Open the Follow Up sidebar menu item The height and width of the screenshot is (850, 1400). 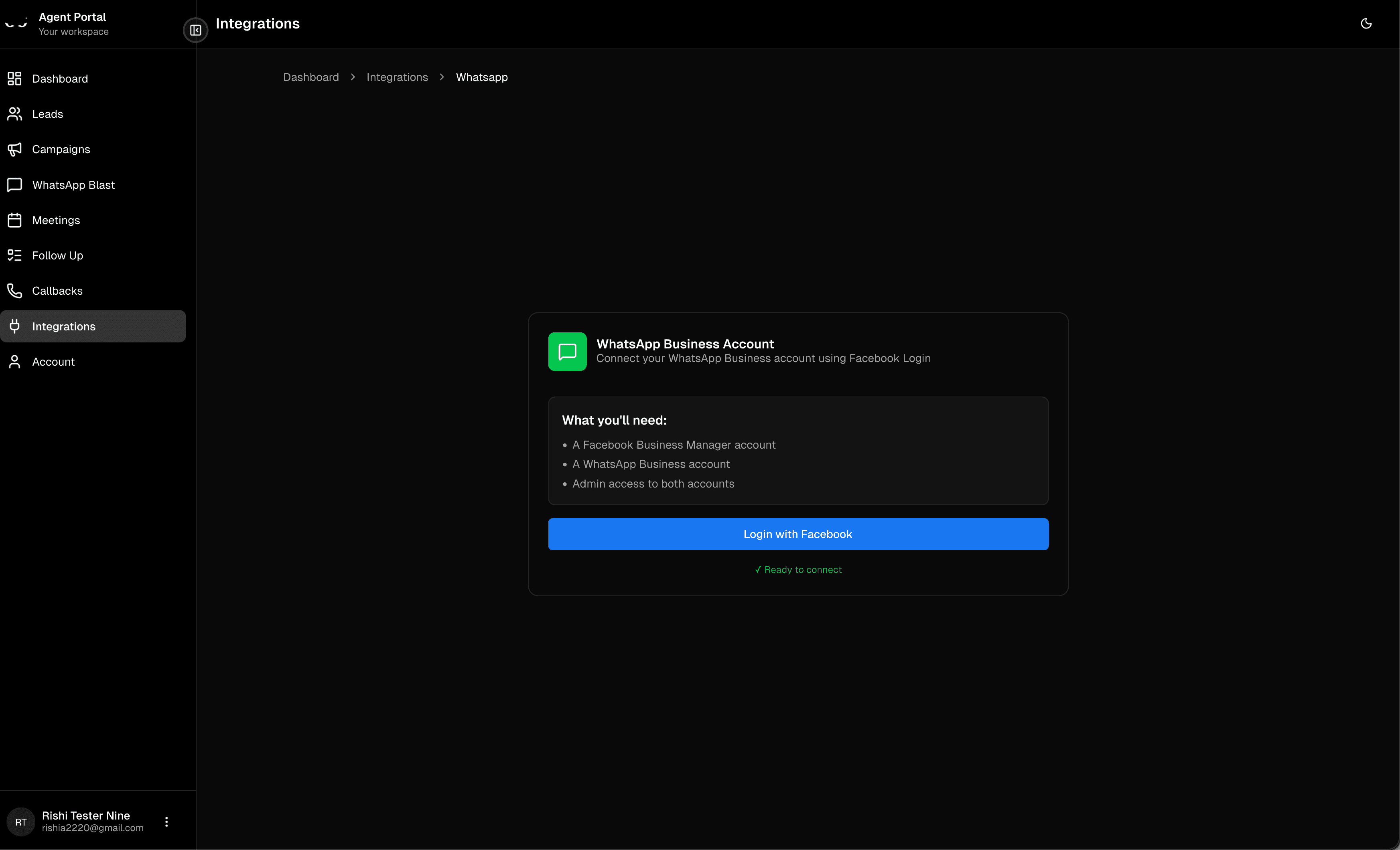pos(93,255)
